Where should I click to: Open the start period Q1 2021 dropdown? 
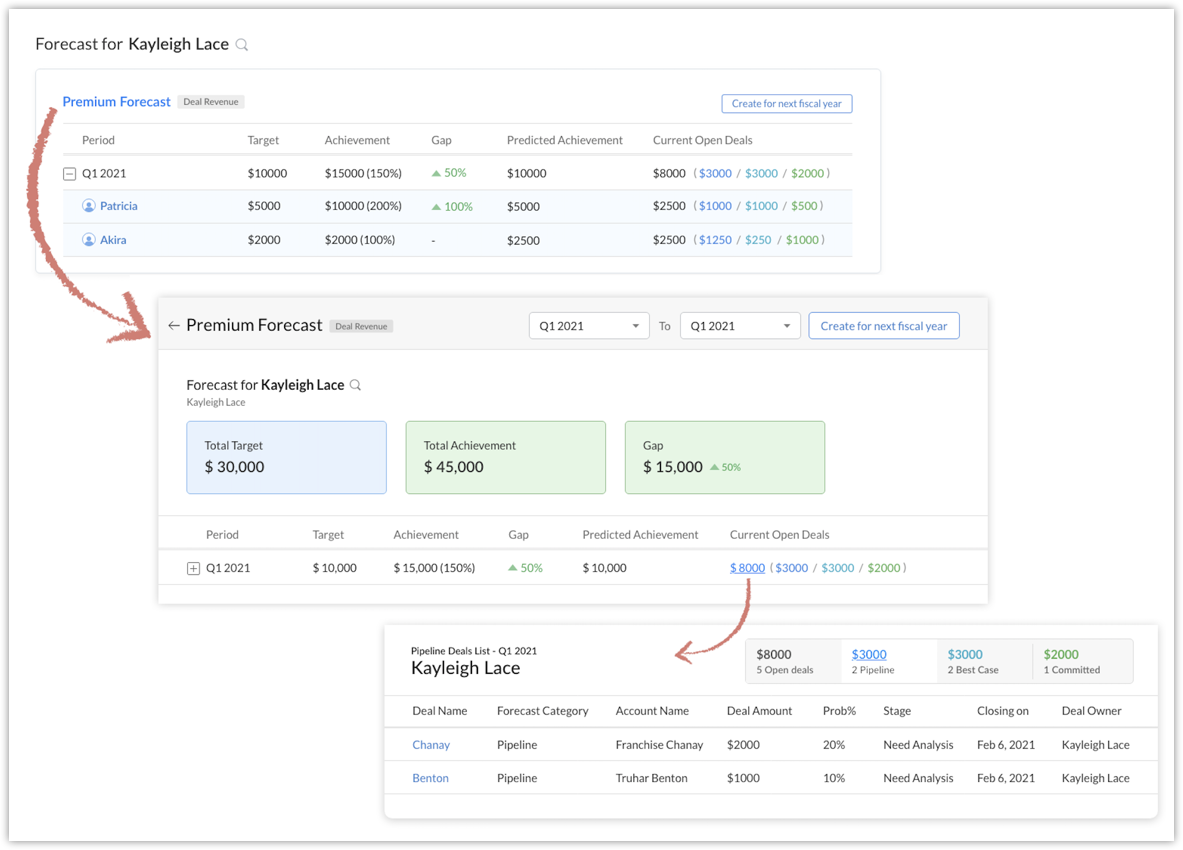point(588,326)
